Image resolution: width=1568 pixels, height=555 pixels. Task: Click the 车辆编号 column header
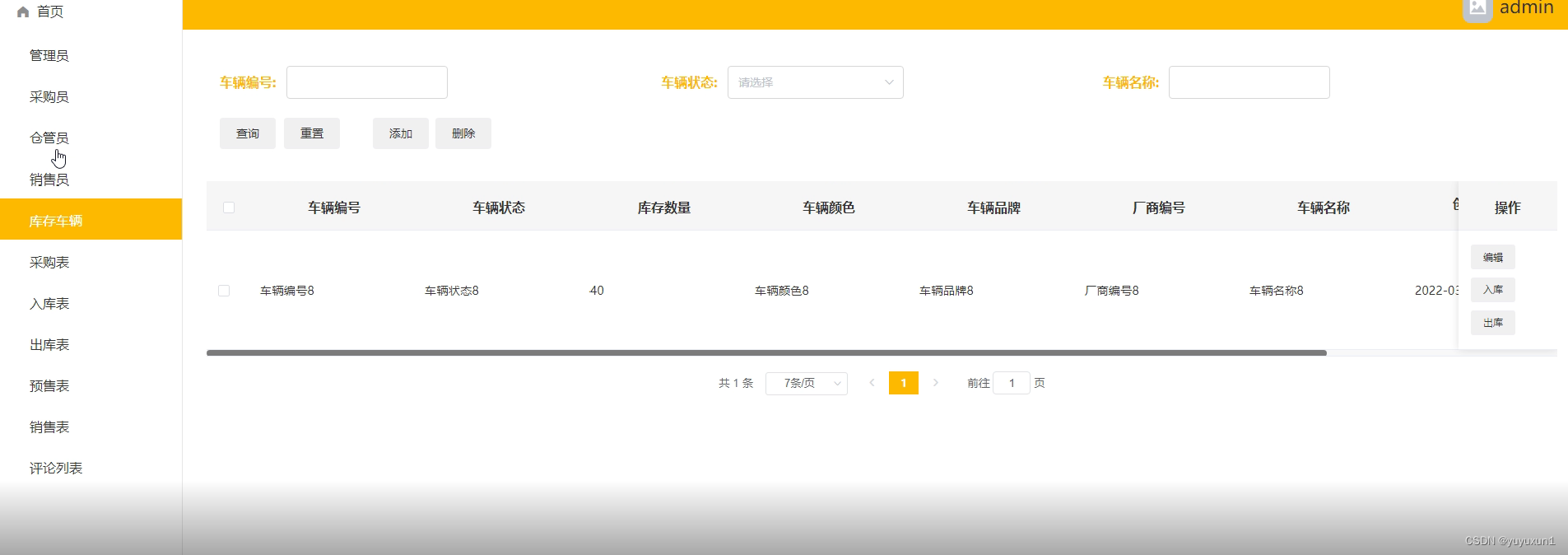click(334, 208)
